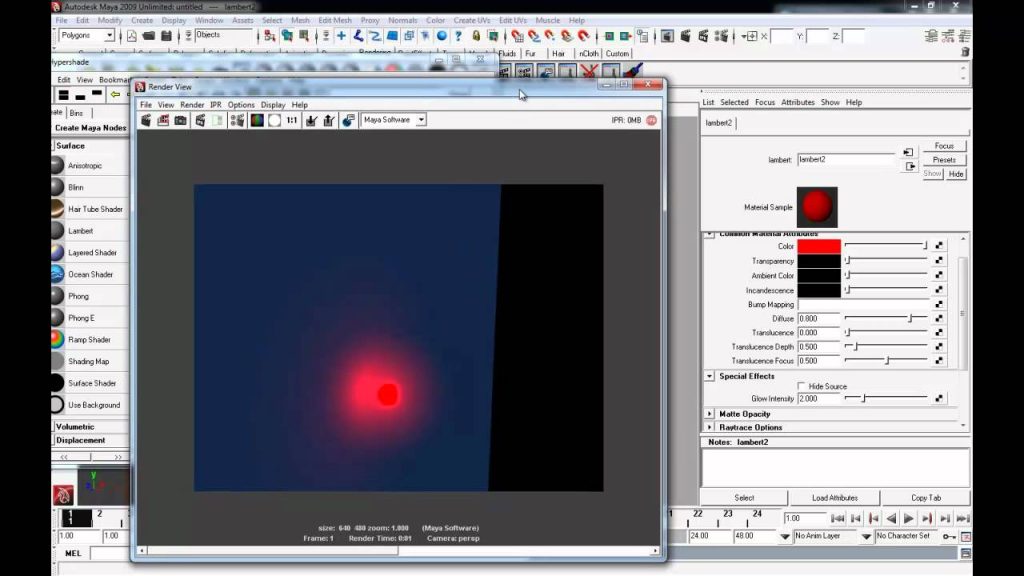Start IPR render from Render View toolbar
This screenshot has height=576, width=1024.
pos(200,120)
